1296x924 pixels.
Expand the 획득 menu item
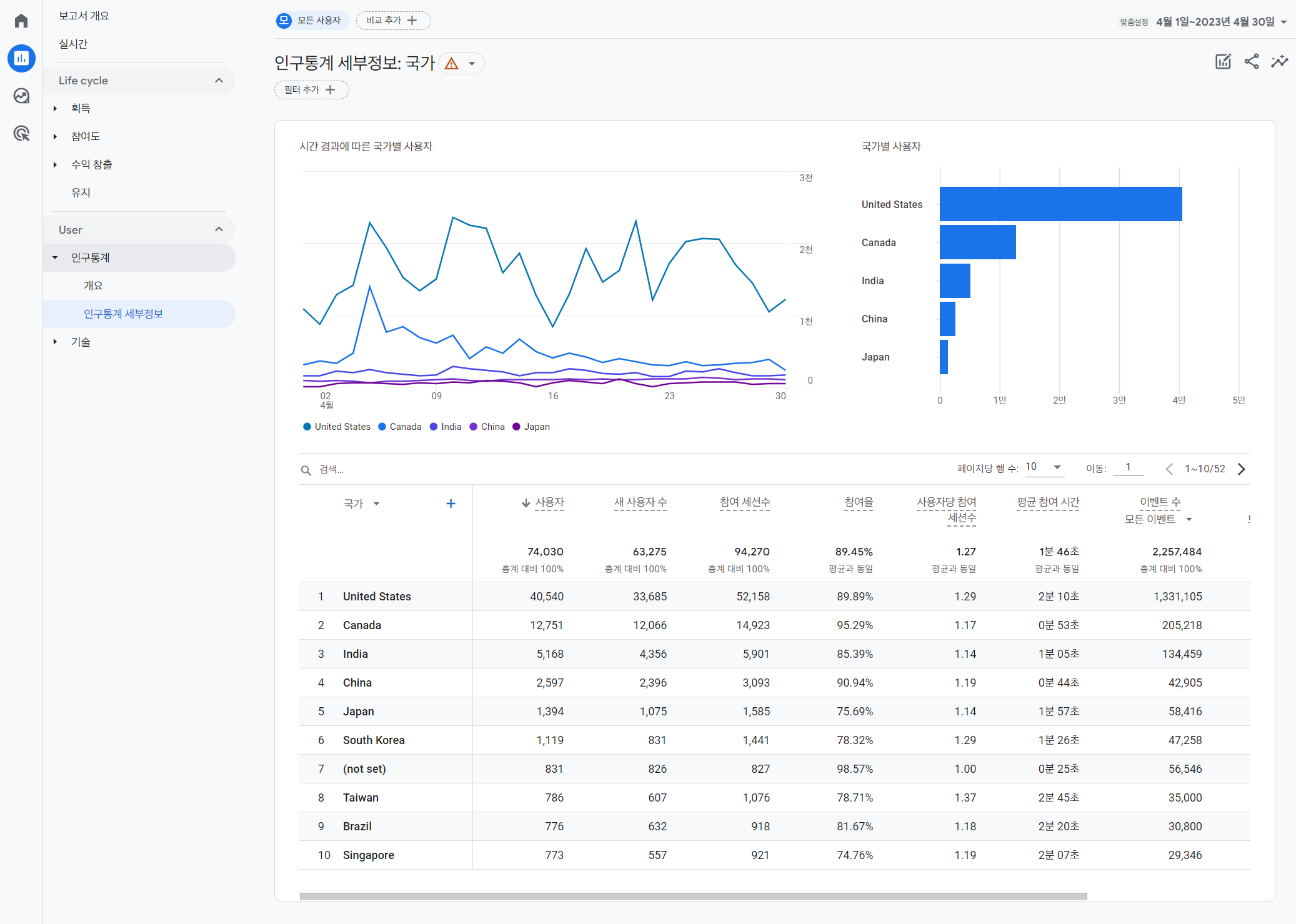pos(81,108)
